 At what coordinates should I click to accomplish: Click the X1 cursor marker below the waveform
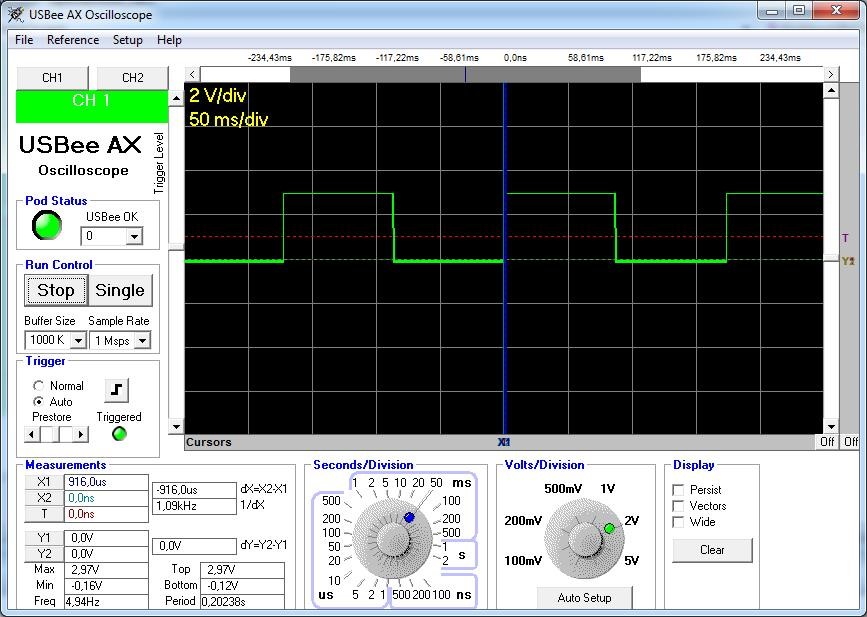pos(504,442)
